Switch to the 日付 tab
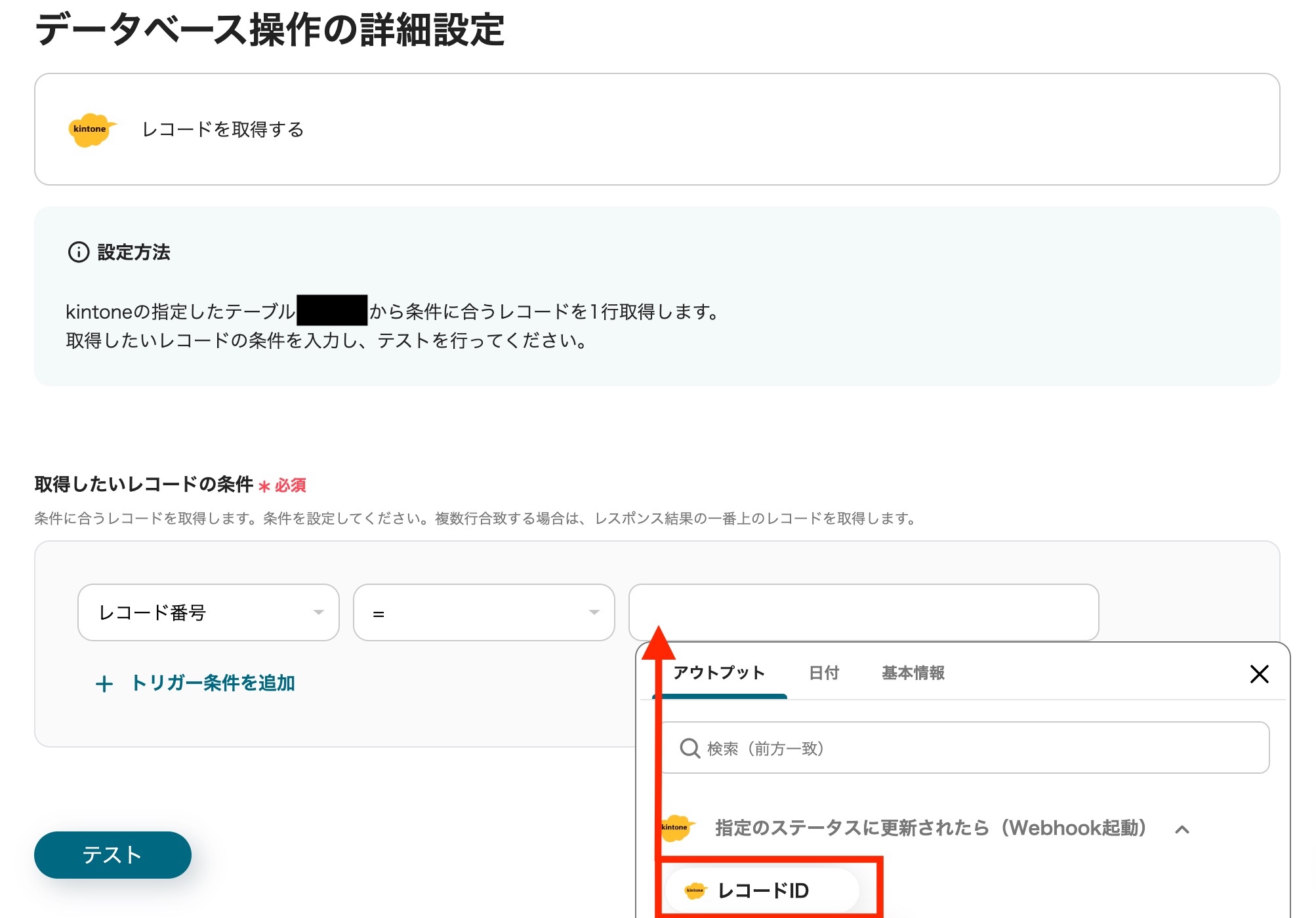This screenshot has height=918, width=1316. click(824, 673)
